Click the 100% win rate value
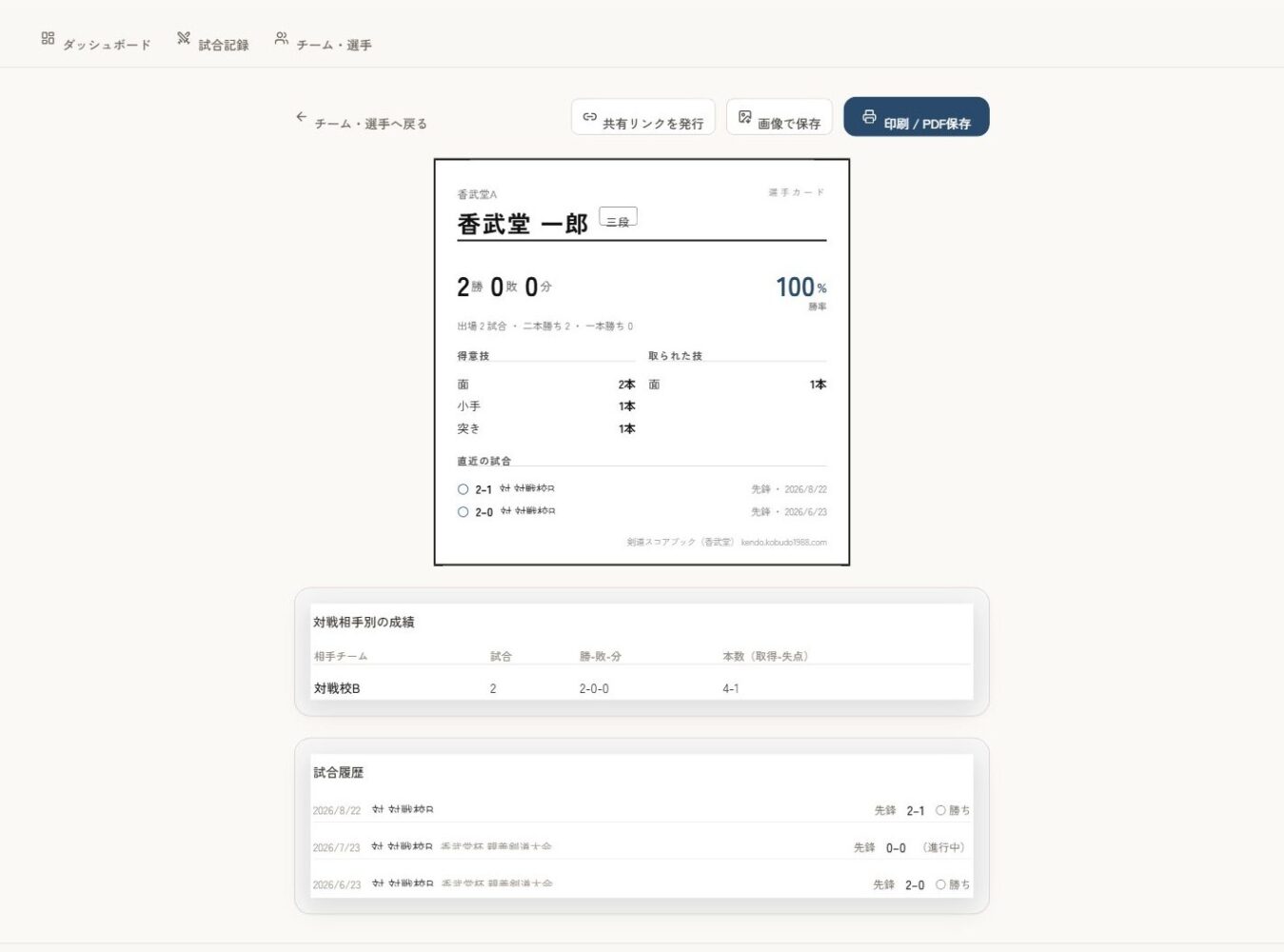Screen dimensions: 1284x952 tap(800, 287)
